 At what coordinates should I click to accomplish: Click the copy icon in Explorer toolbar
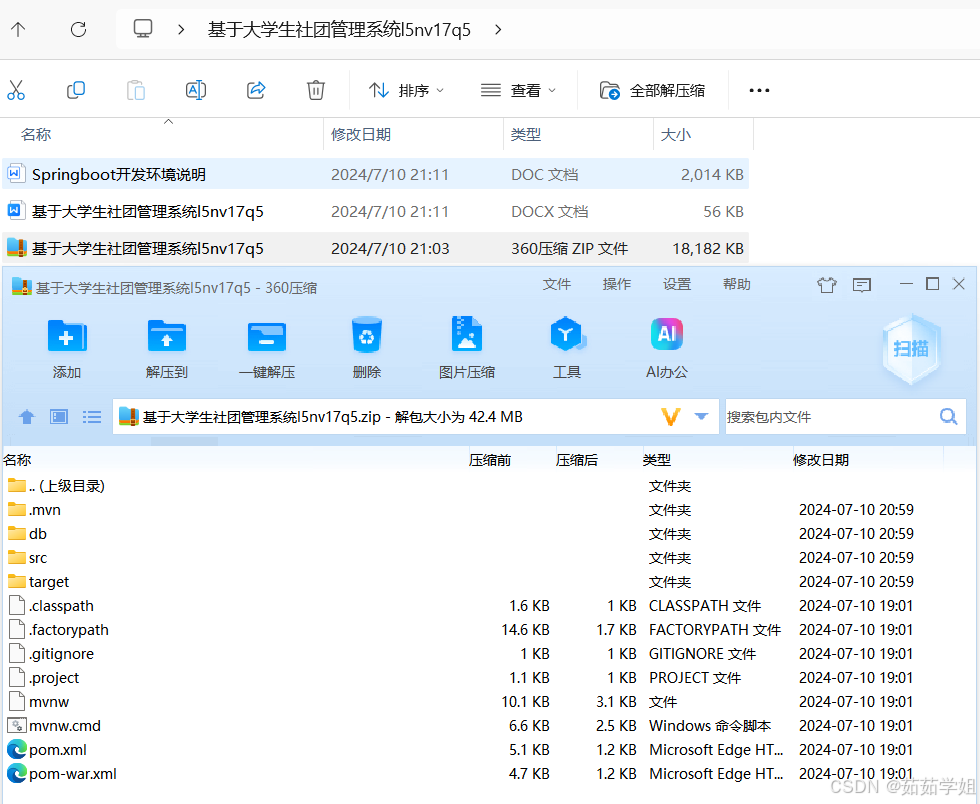[76, 90]
